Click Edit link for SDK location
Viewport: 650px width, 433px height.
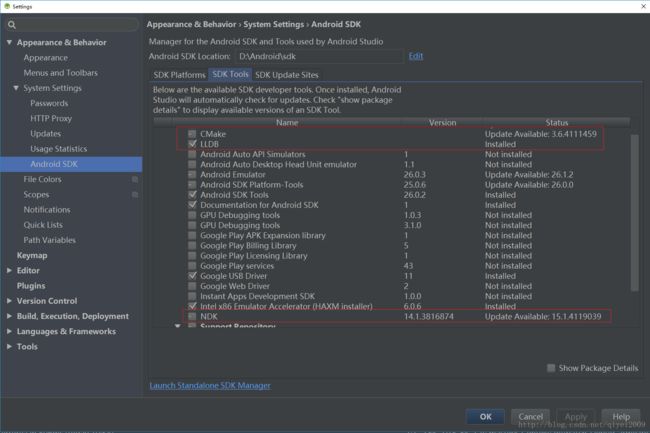click(416, 56)
